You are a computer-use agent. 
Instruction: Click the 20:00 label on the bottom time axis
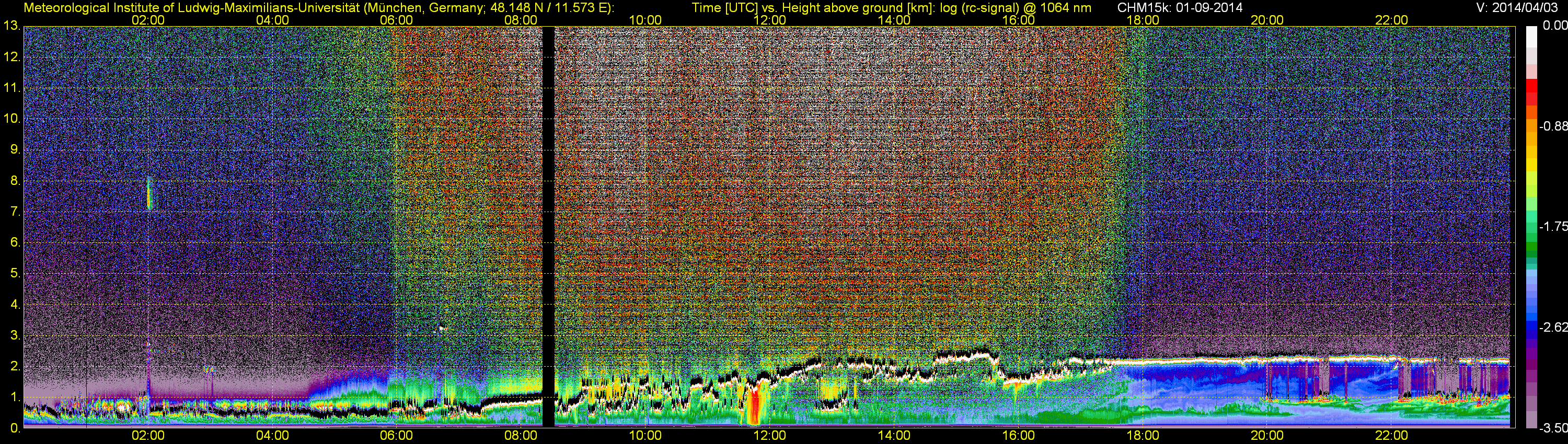click(x=1267, y=436)
